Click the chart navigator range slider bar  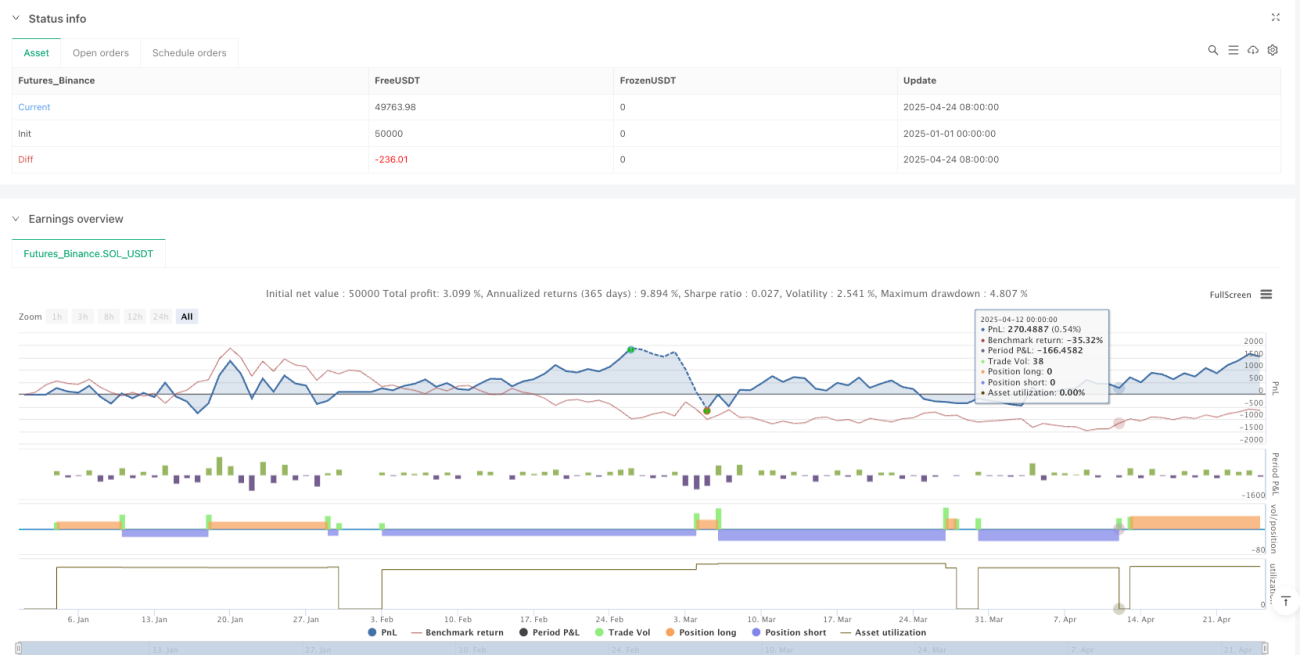642,648
